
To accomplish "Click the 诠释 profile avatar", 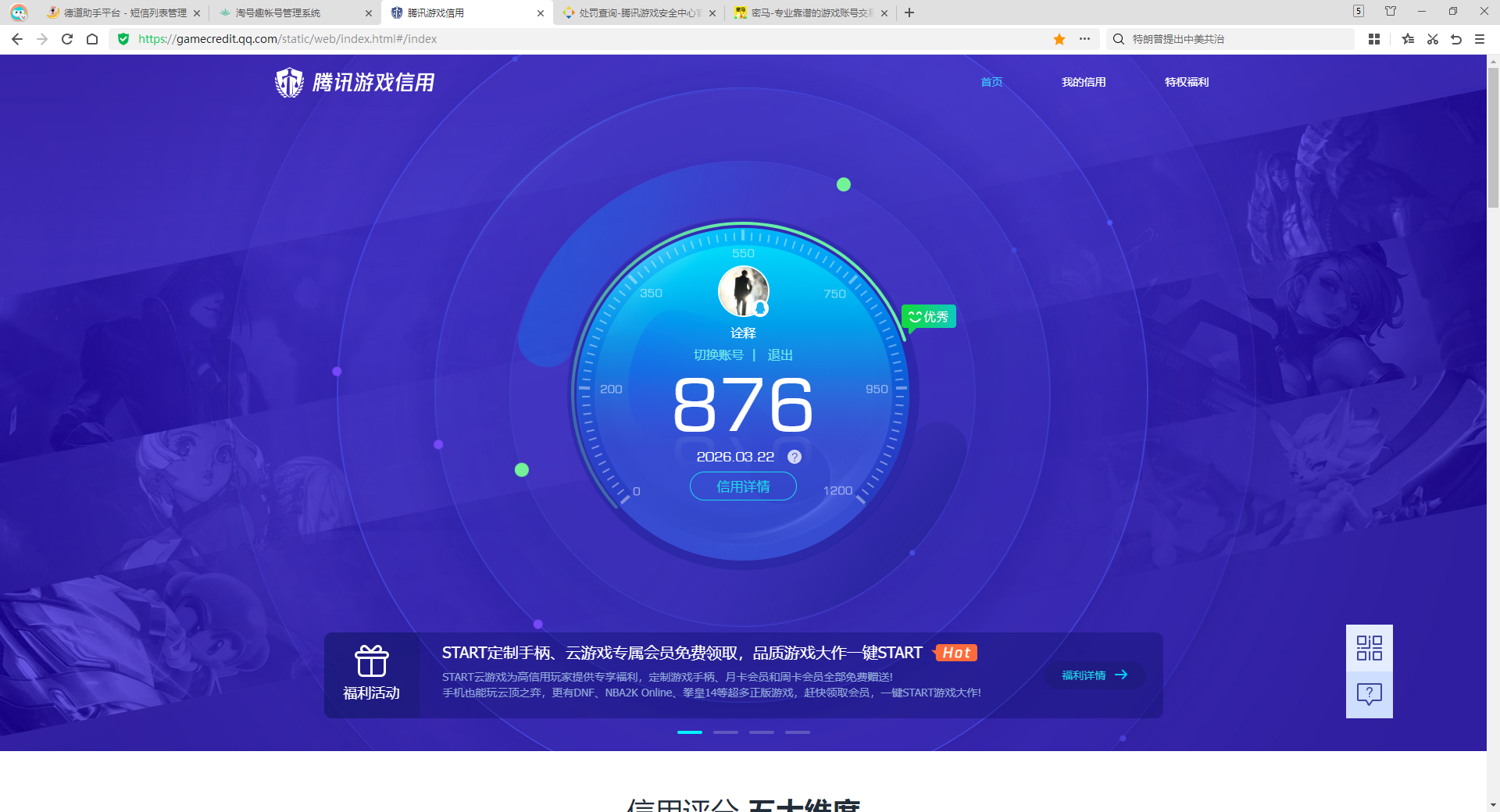I will (x=743, y=290).
